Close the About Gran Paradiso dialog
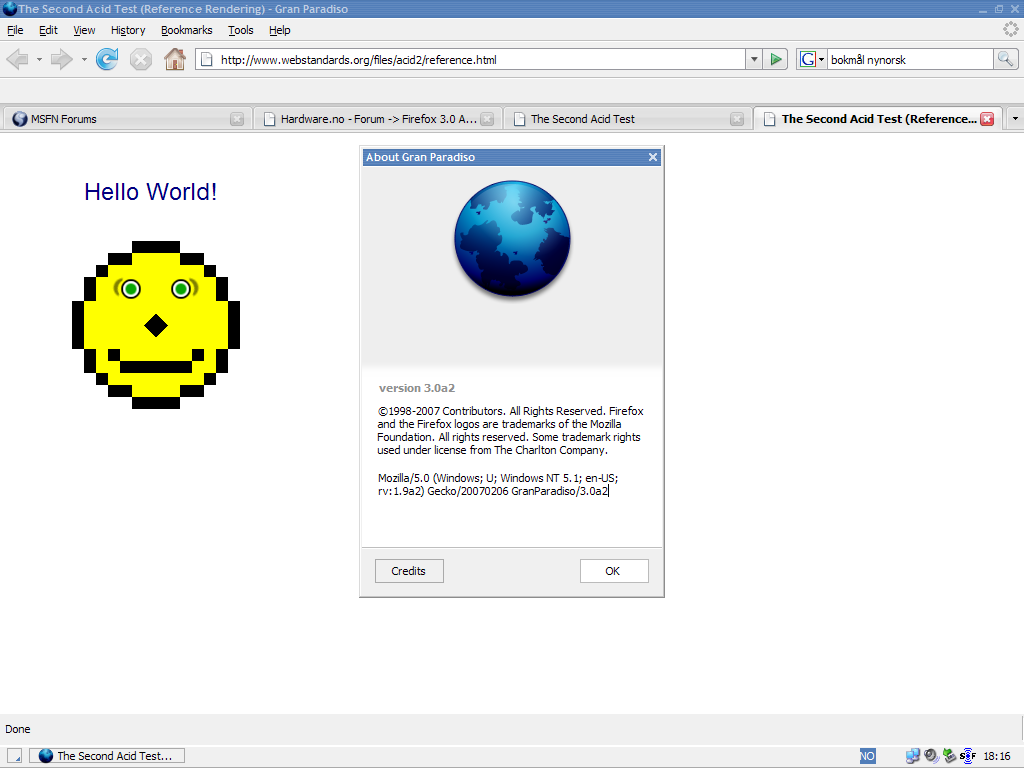 [652, 157]
